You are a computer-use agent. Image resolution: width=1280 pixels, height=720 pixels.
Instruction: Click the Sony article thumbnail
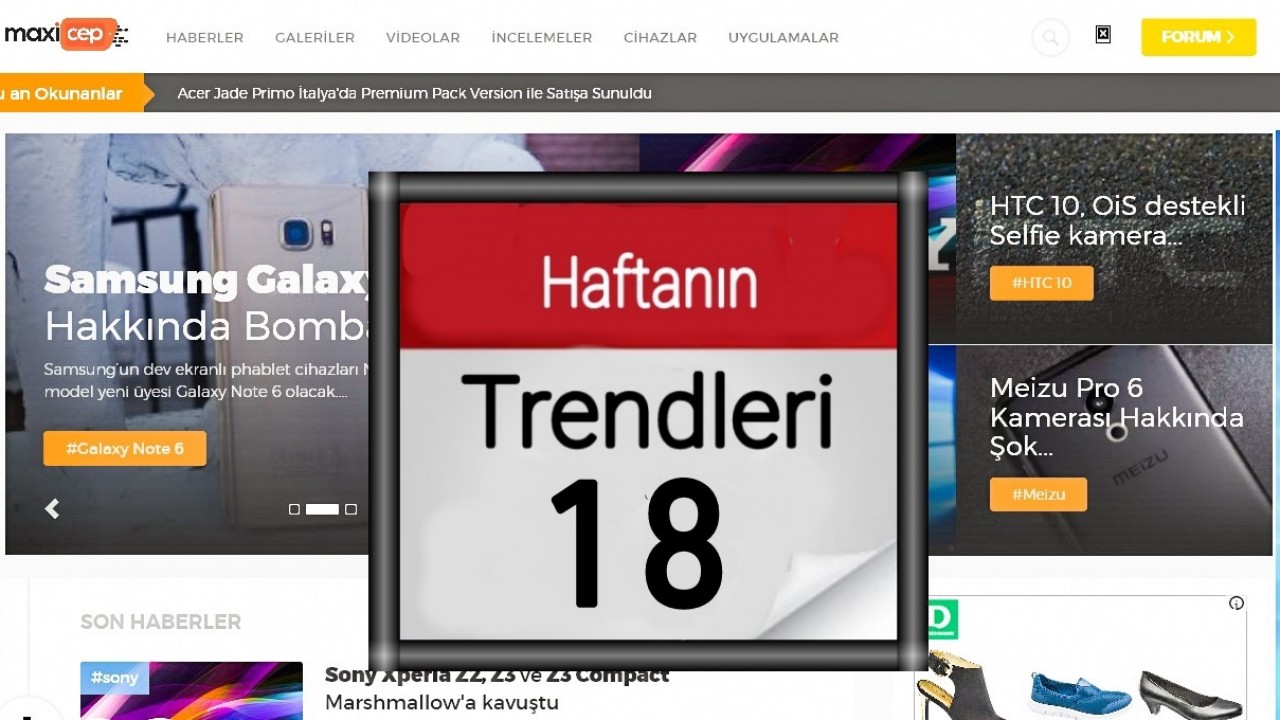point(191,691)
